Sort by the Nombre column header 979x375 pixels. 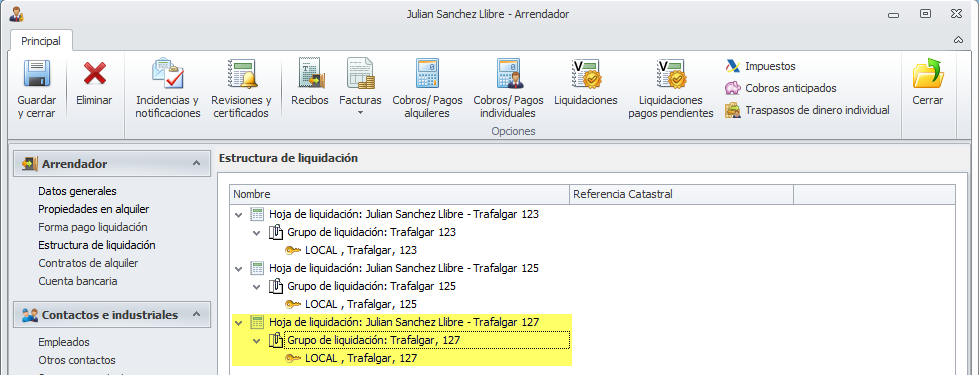(x=400, y=194)
